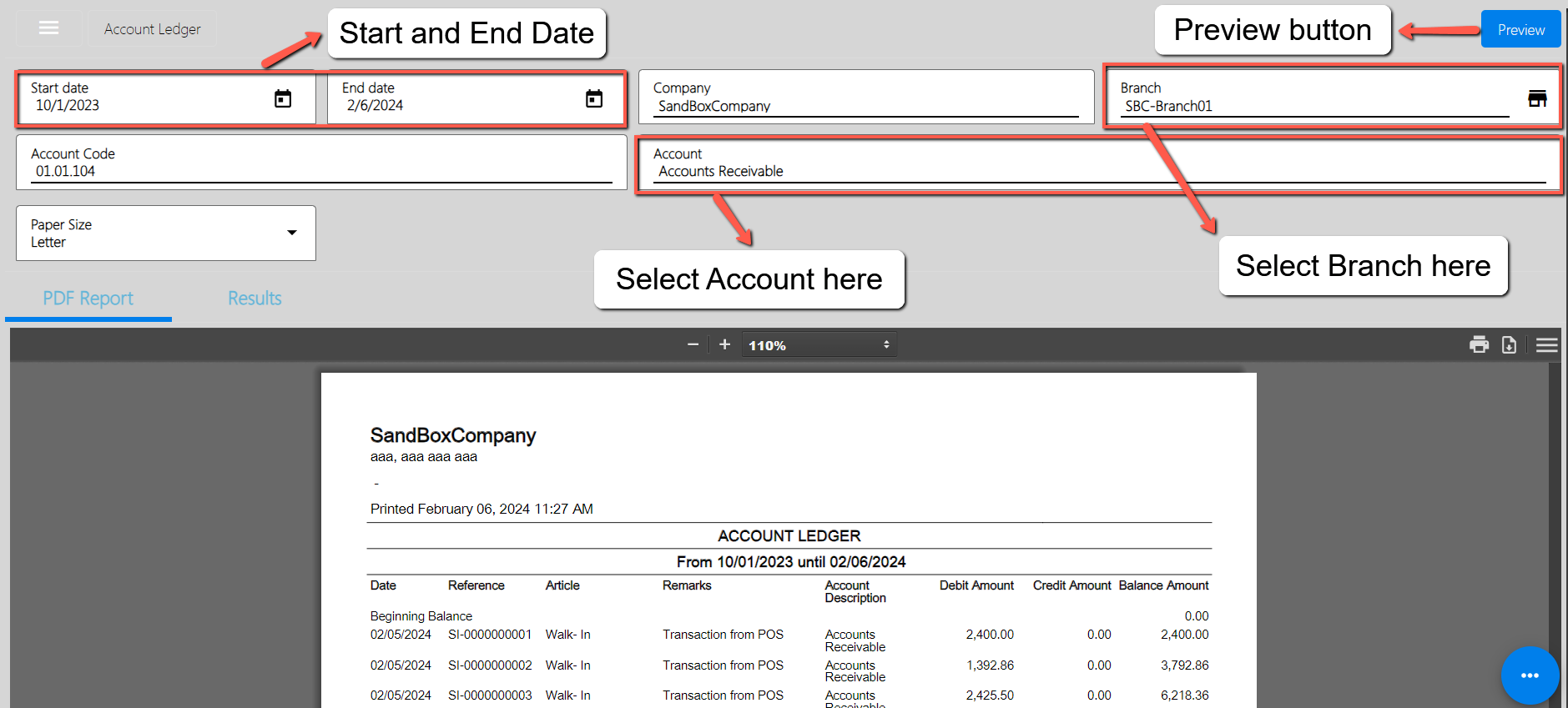This screenshot has width=1568, height=708.
Task: Click the Remarks column header
Action: pyautogui.click(x=687, y=585)
